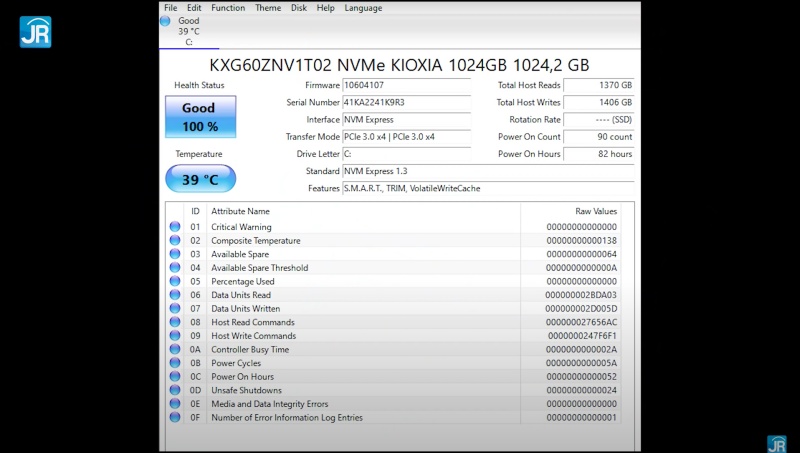This screenshot has height=453, width=800.
Task: Select the Host Write Commands attribute name
Action: click(254, 336)
